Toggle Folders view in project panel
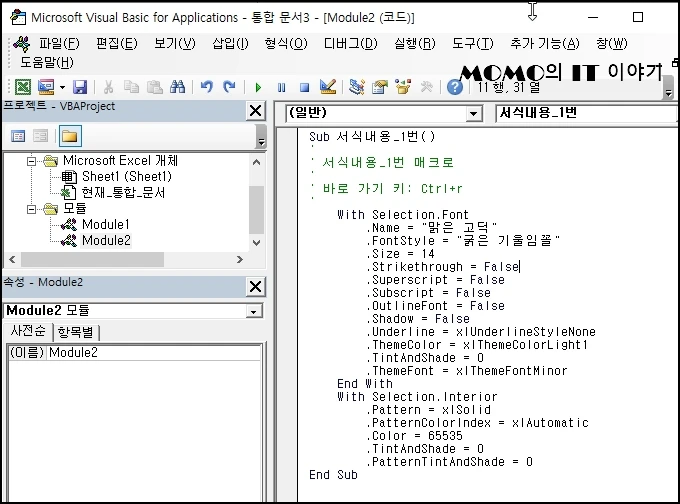This screenshot has height=504, width=680. coord(69,137)
